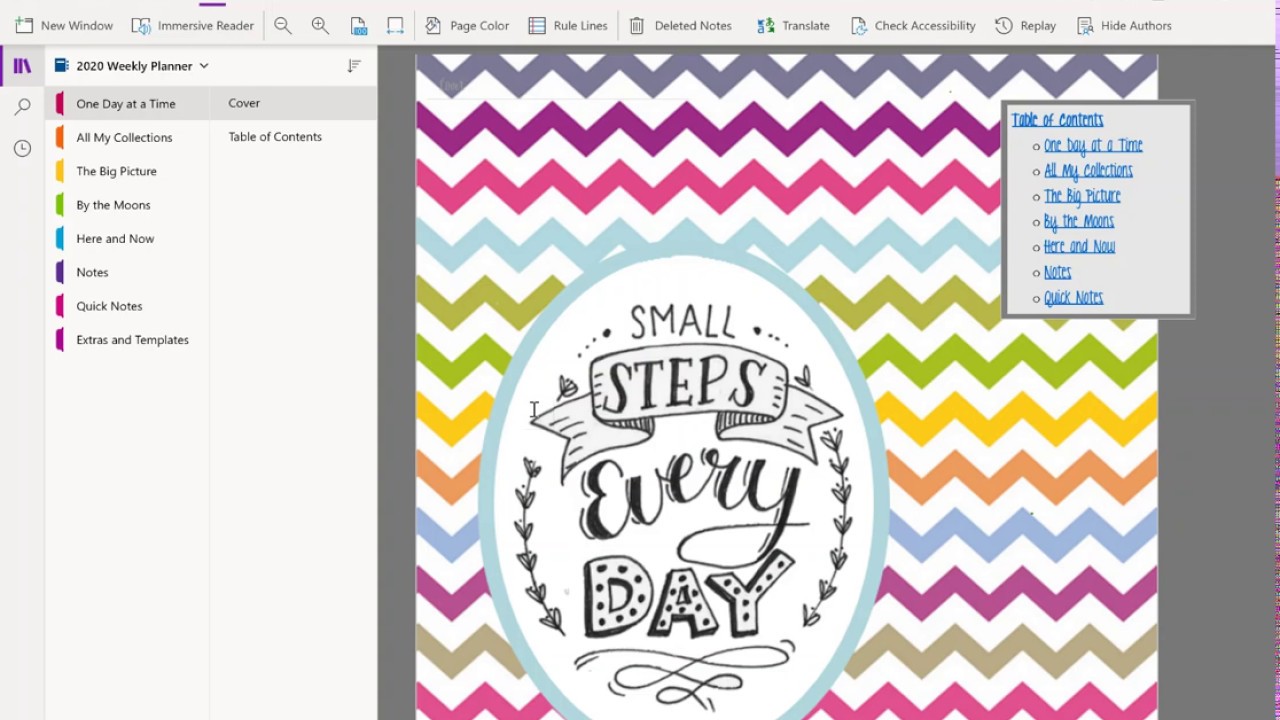Select the Cover page
Image resolution: width=1280 pixels, height=720 pixels.
[x=294, y=103]
